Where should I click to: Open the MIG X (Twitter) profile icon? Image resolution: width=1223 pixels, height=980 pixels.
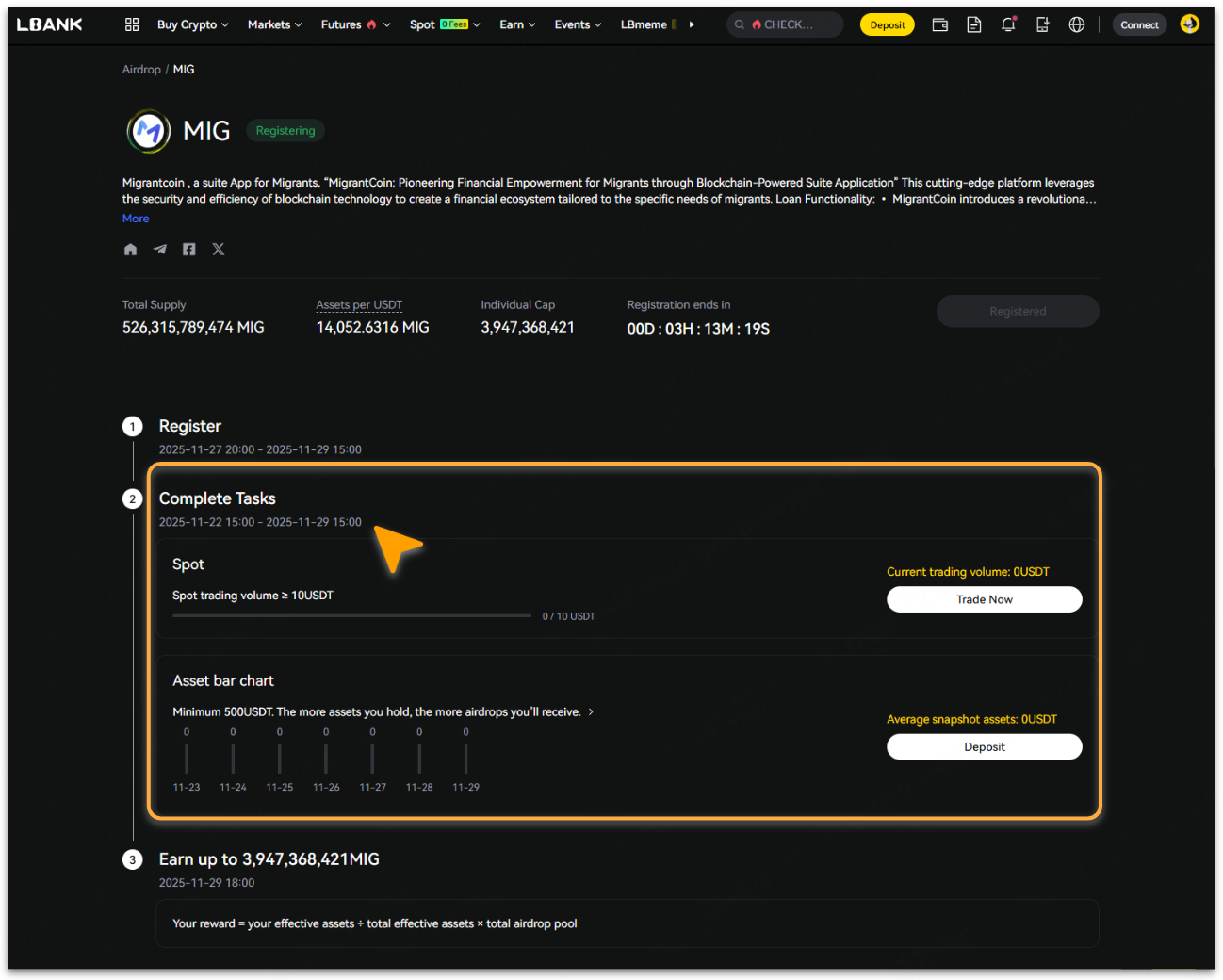click(219, 250)
